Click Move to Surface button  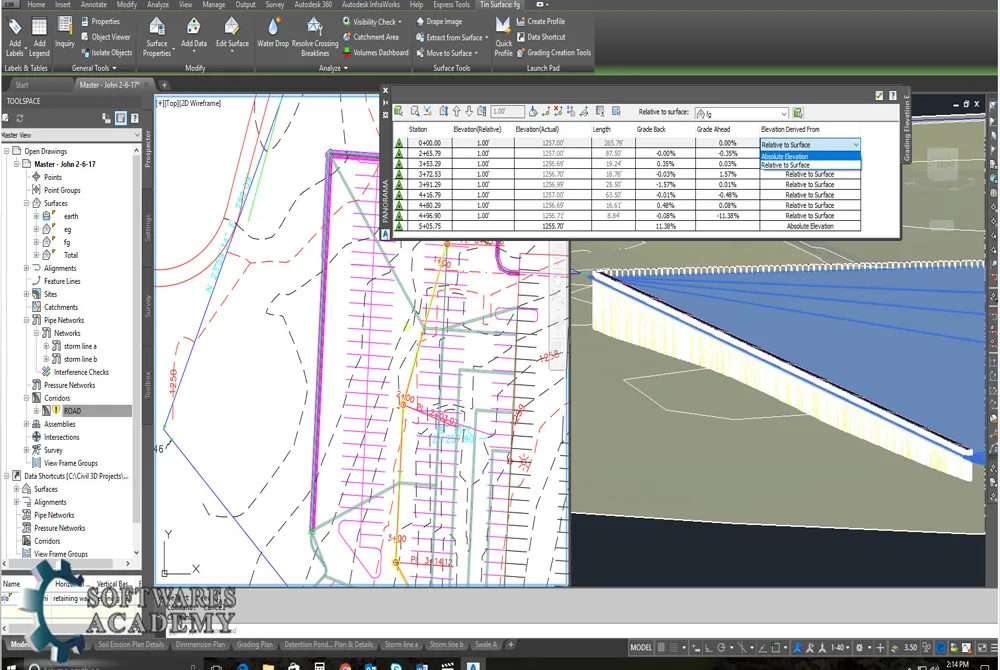pos(447,53)
